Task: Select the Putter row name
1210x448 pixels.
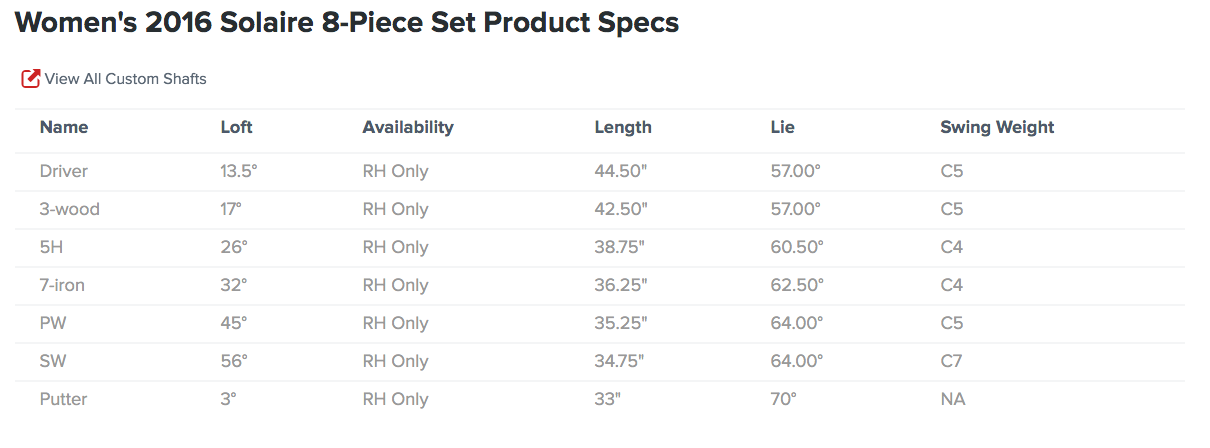Action: 63,399
